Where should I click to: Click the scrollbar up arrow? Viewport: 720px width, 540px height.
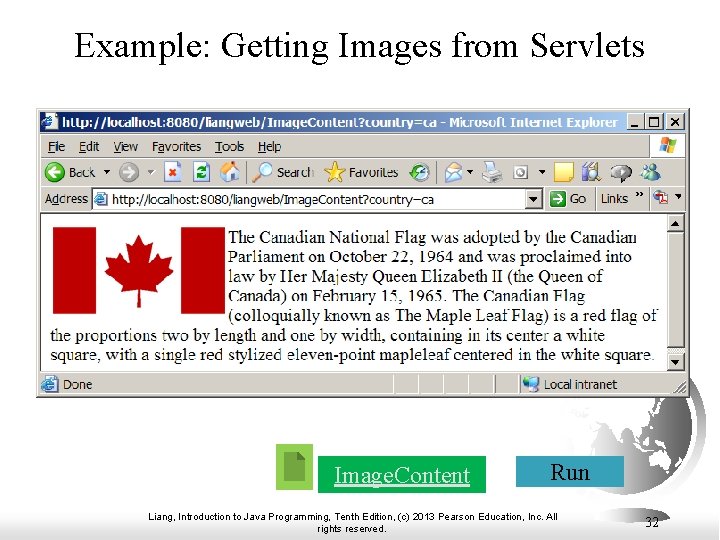click(675, 224)
